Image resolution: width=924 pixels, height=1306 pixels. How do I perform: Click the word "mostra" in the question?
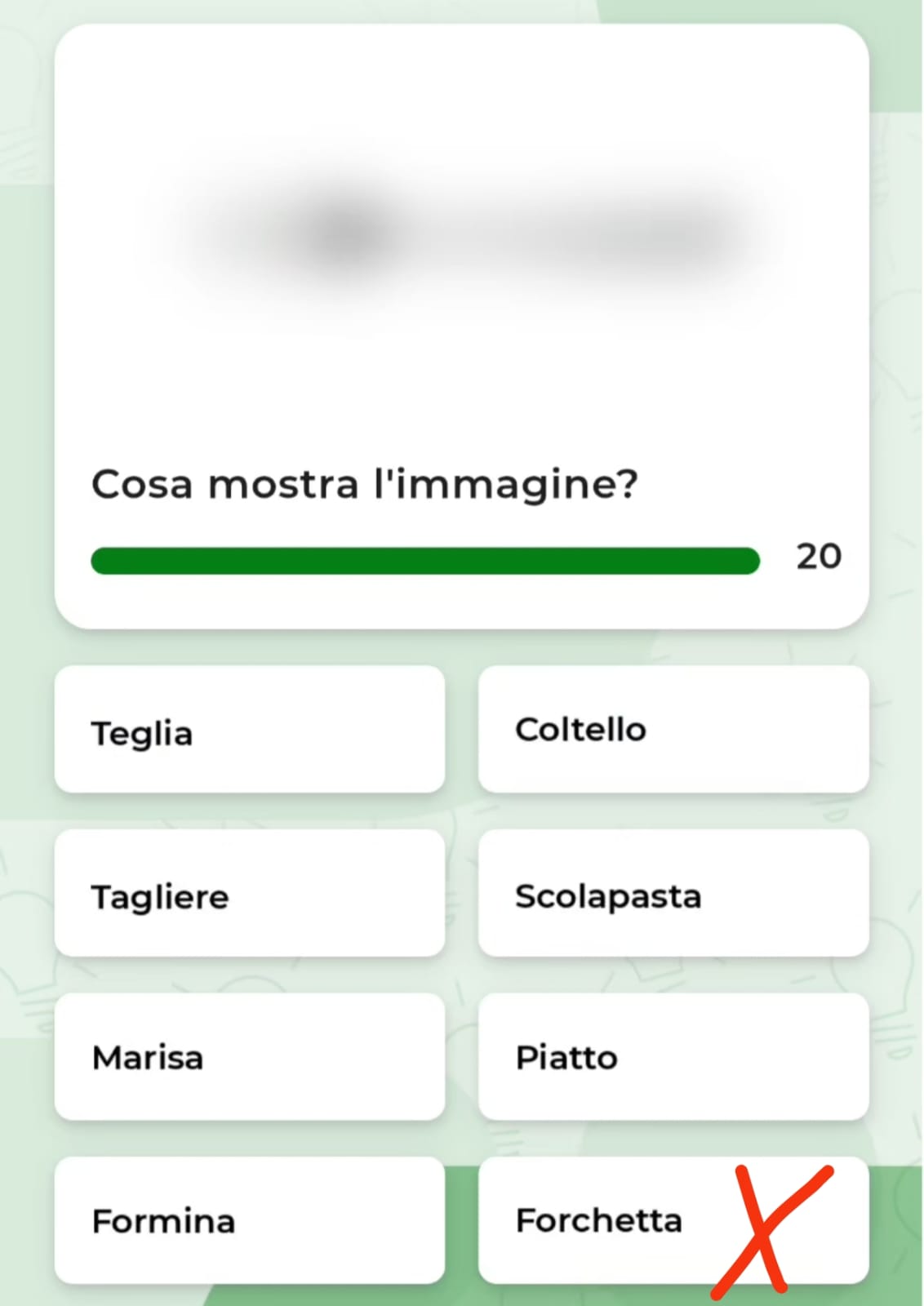[283, 484]
